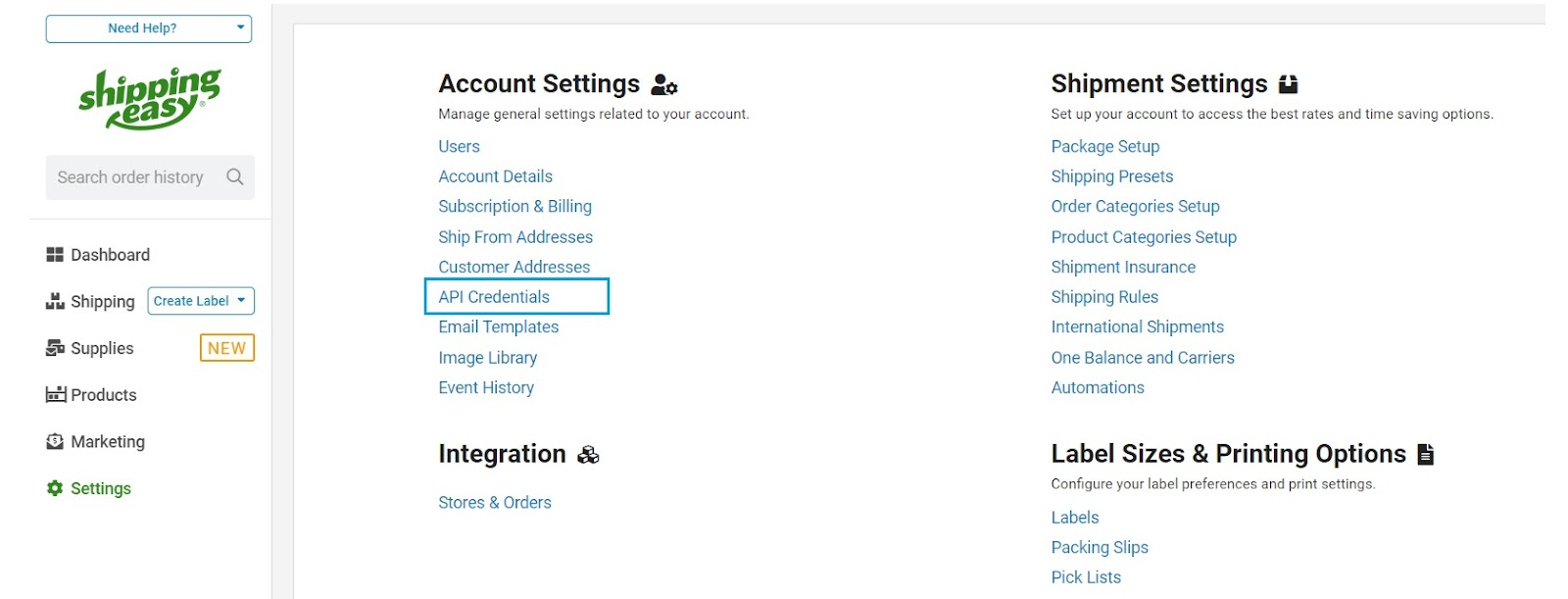The image size is (1568, 599).
Task: Open Shipping Rules link
Action: (x=1104, y=297)
